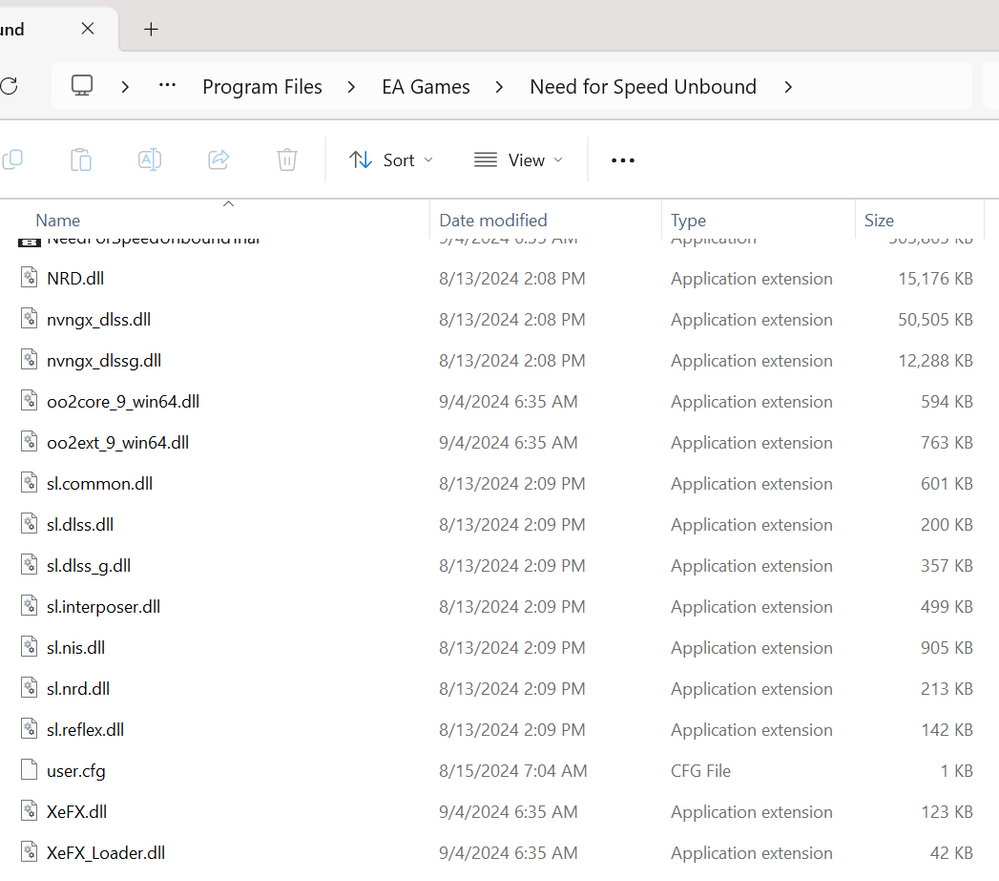Select the file name oo2ext_9_win64.dll
The height and width of the screenshot is (881, 999).
118,443
